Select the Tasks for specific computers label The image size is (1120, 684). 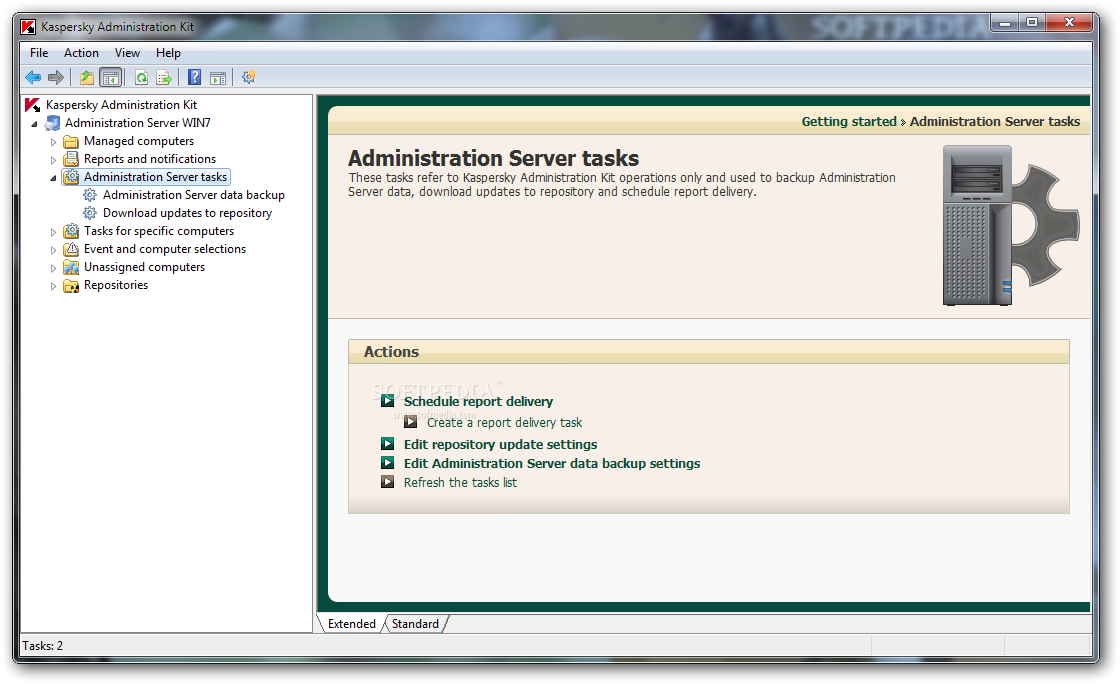point(159,231)
